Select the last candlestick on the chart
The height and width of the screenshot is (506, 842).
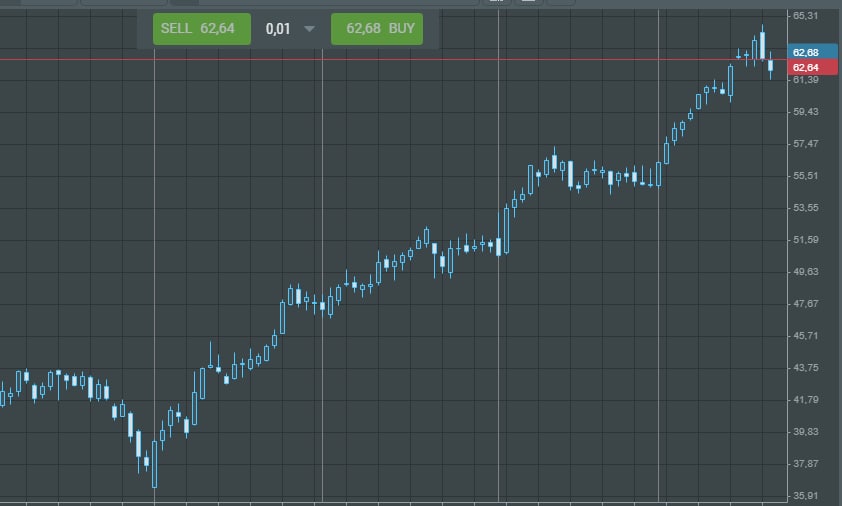[771, 66]
